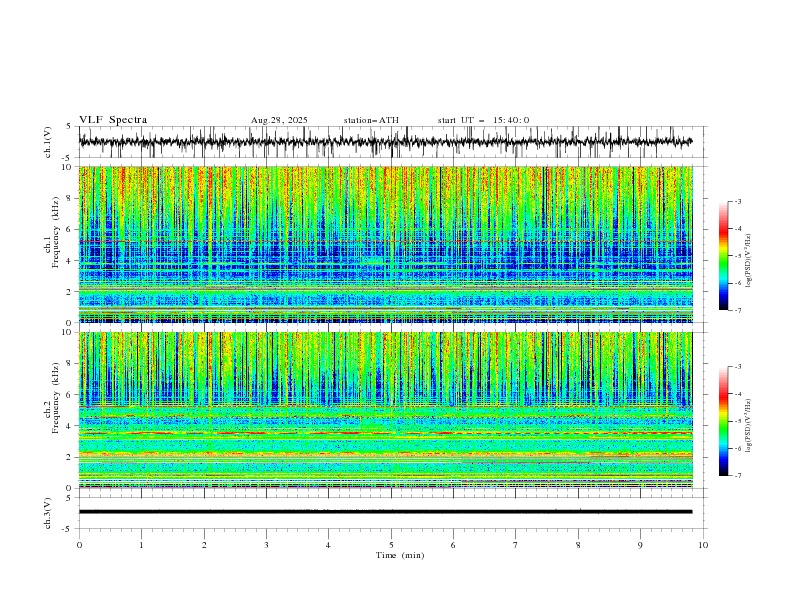The height and width of the screenshot is (612, 792).
Task: Select the date text "Aug.28, 2025"
Action: (x=279, y=120)
